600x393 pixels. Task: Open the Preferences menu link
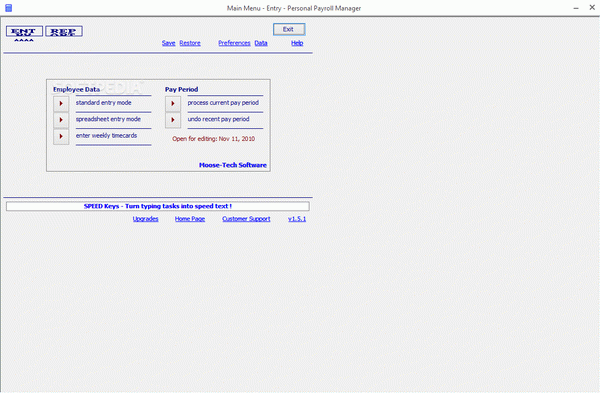tap(234, 43)
